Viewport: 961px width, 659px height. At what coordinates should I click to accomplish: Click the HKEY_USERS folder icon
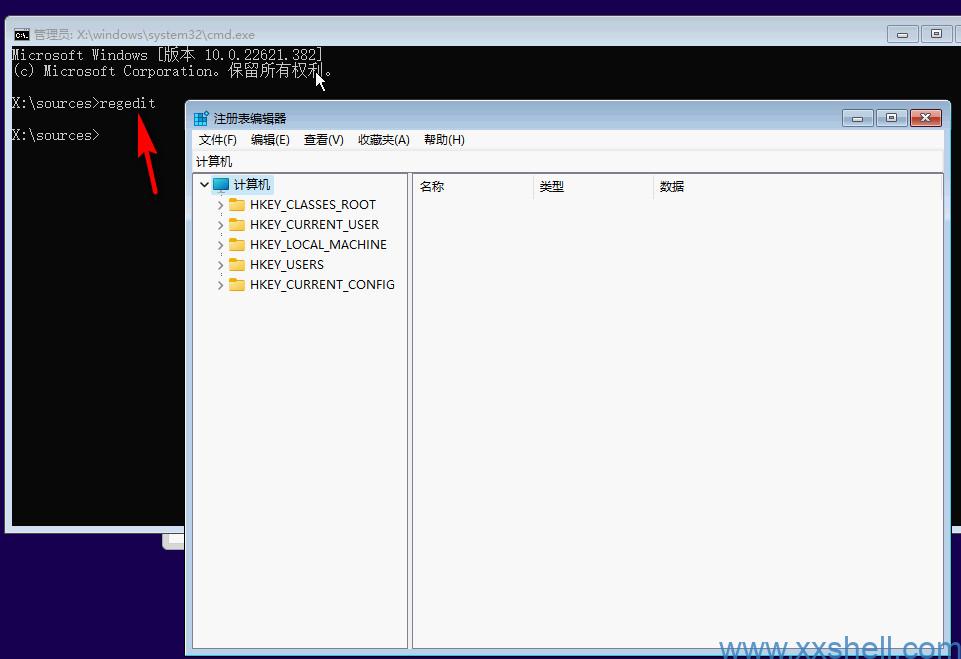pos(237,265)
